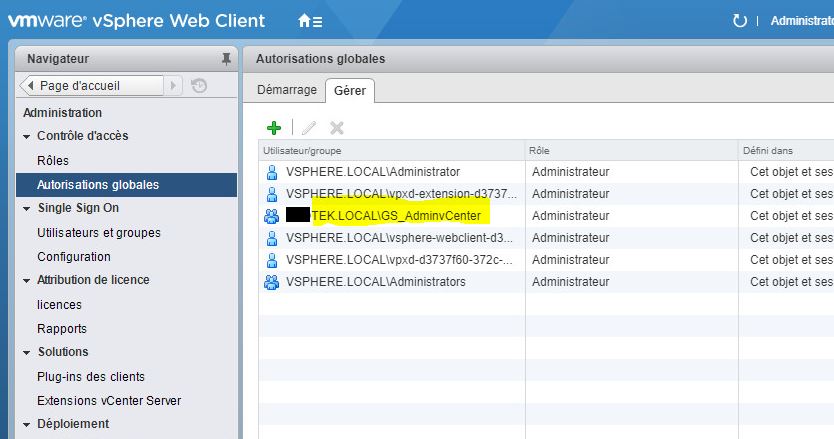
Task: Select Autorisations globales in navigator
Action: (127, 185)
